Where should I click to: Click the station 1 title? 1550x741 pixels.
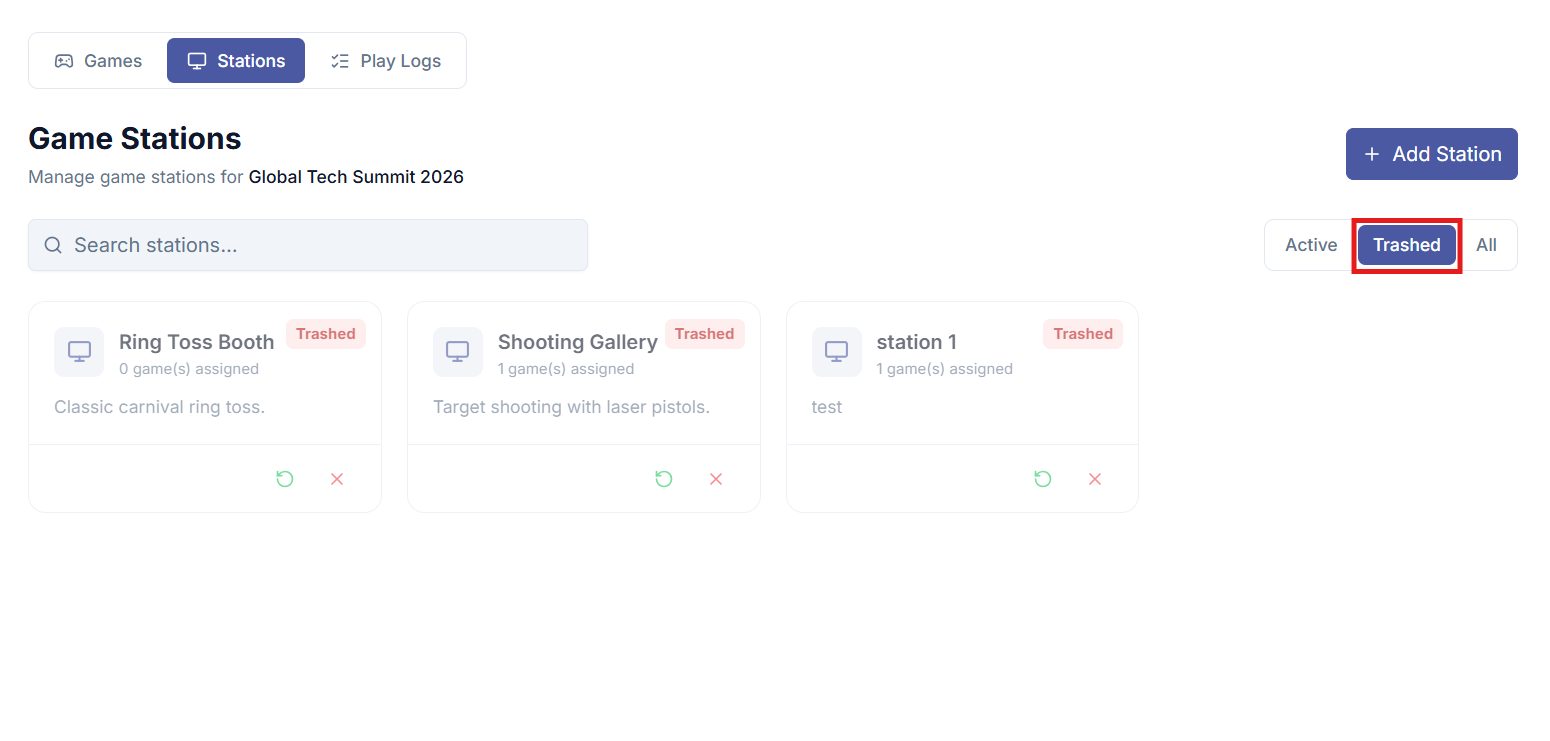tap(917, 342)
